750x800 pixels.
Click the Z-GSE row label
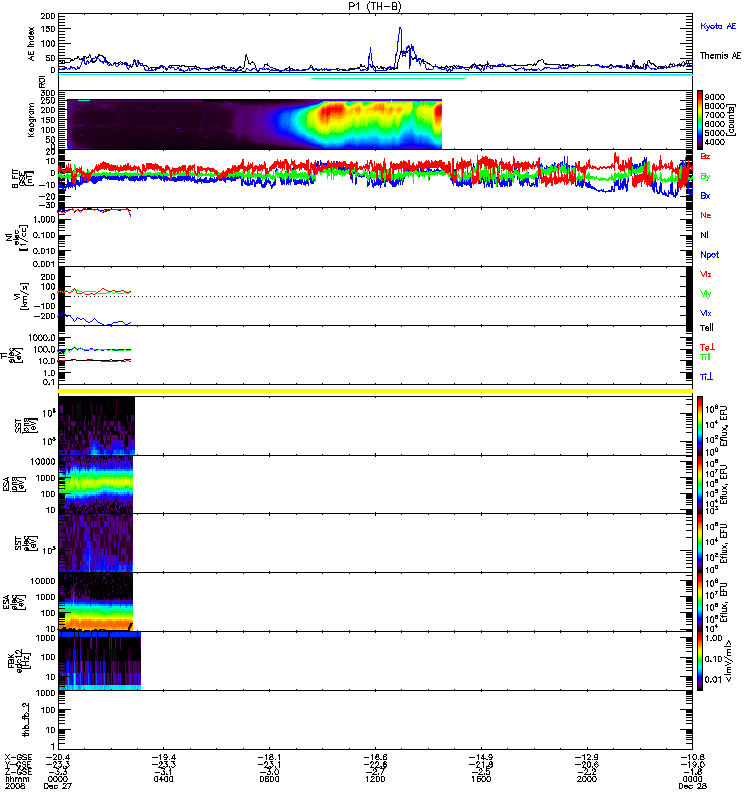pos(18,772)
